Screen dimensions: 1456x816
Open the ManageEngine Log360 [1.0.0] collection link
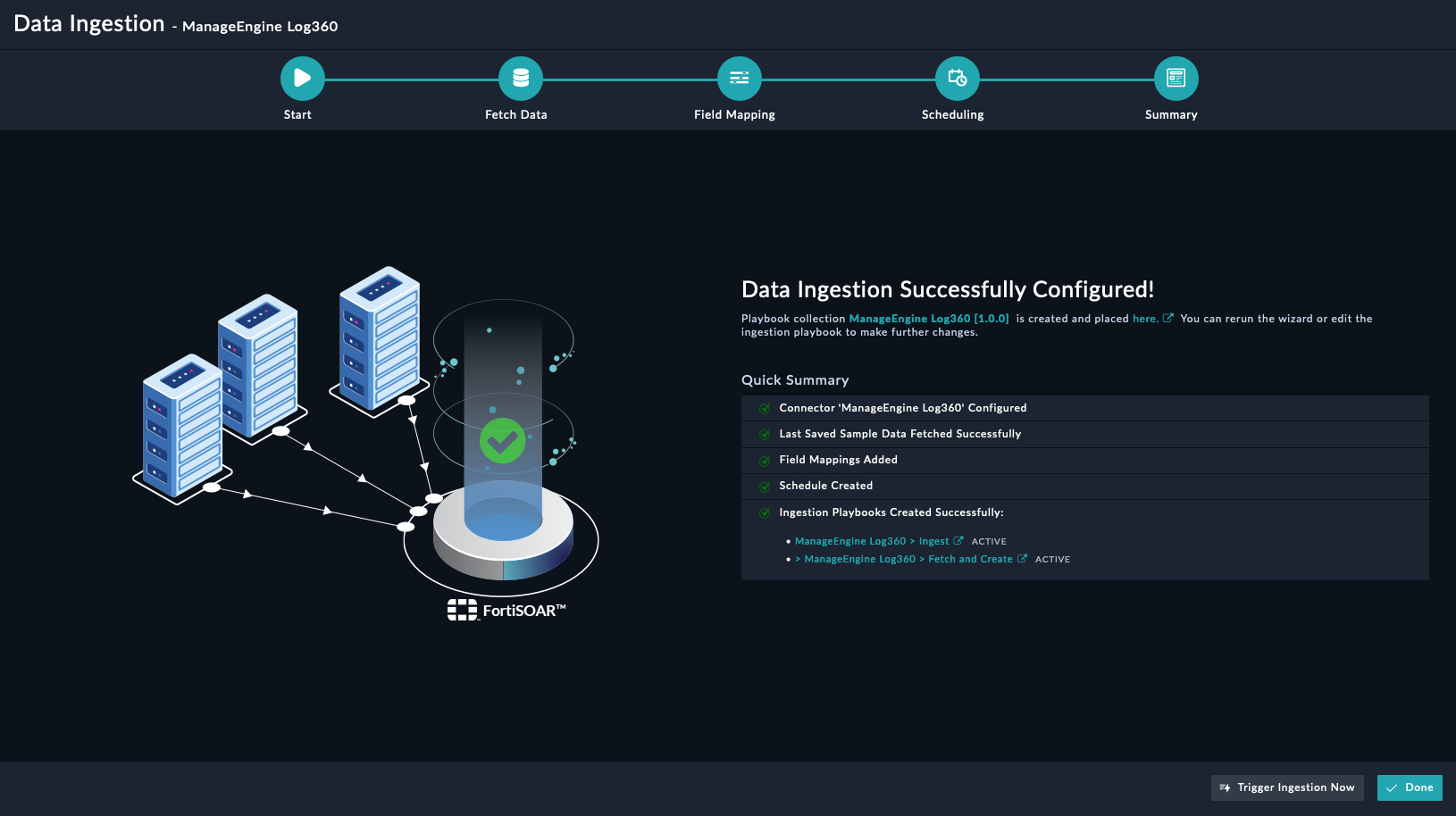(x=928, y=319)
